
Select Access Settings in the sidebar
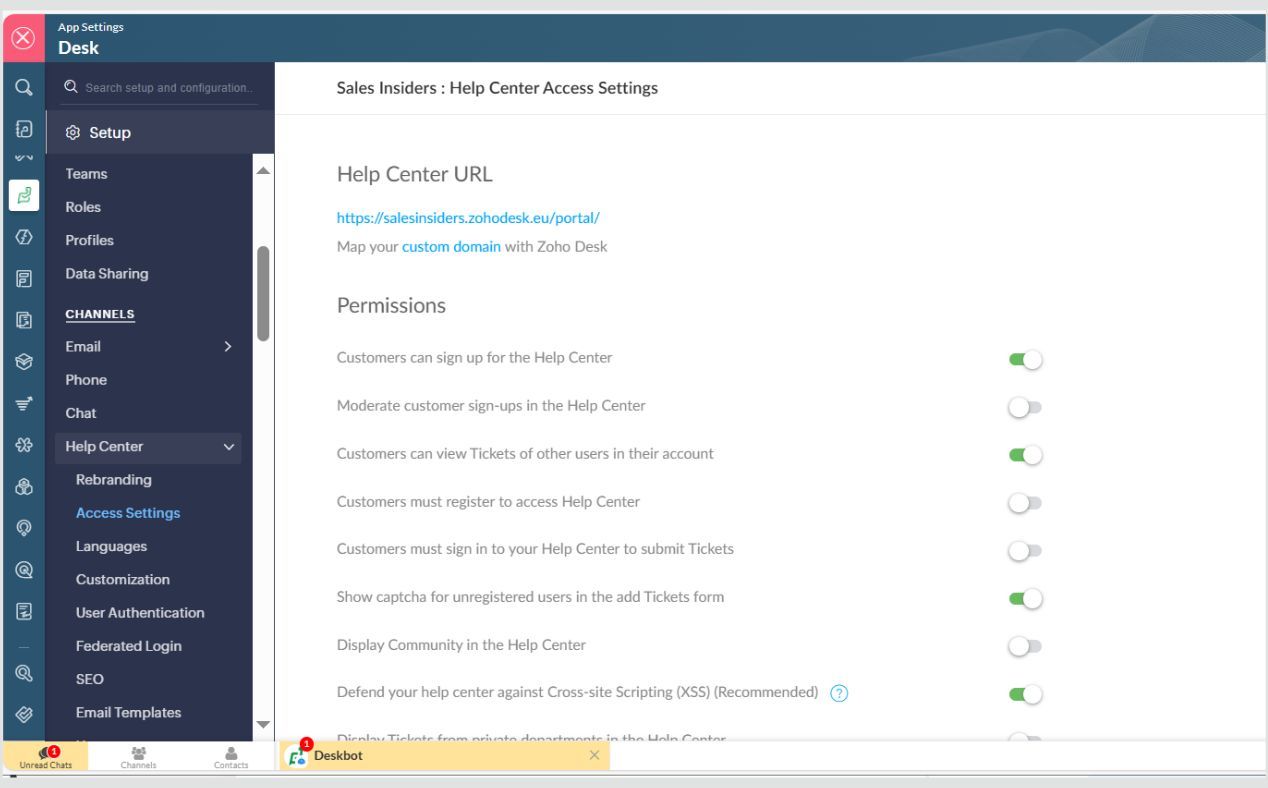128,513
